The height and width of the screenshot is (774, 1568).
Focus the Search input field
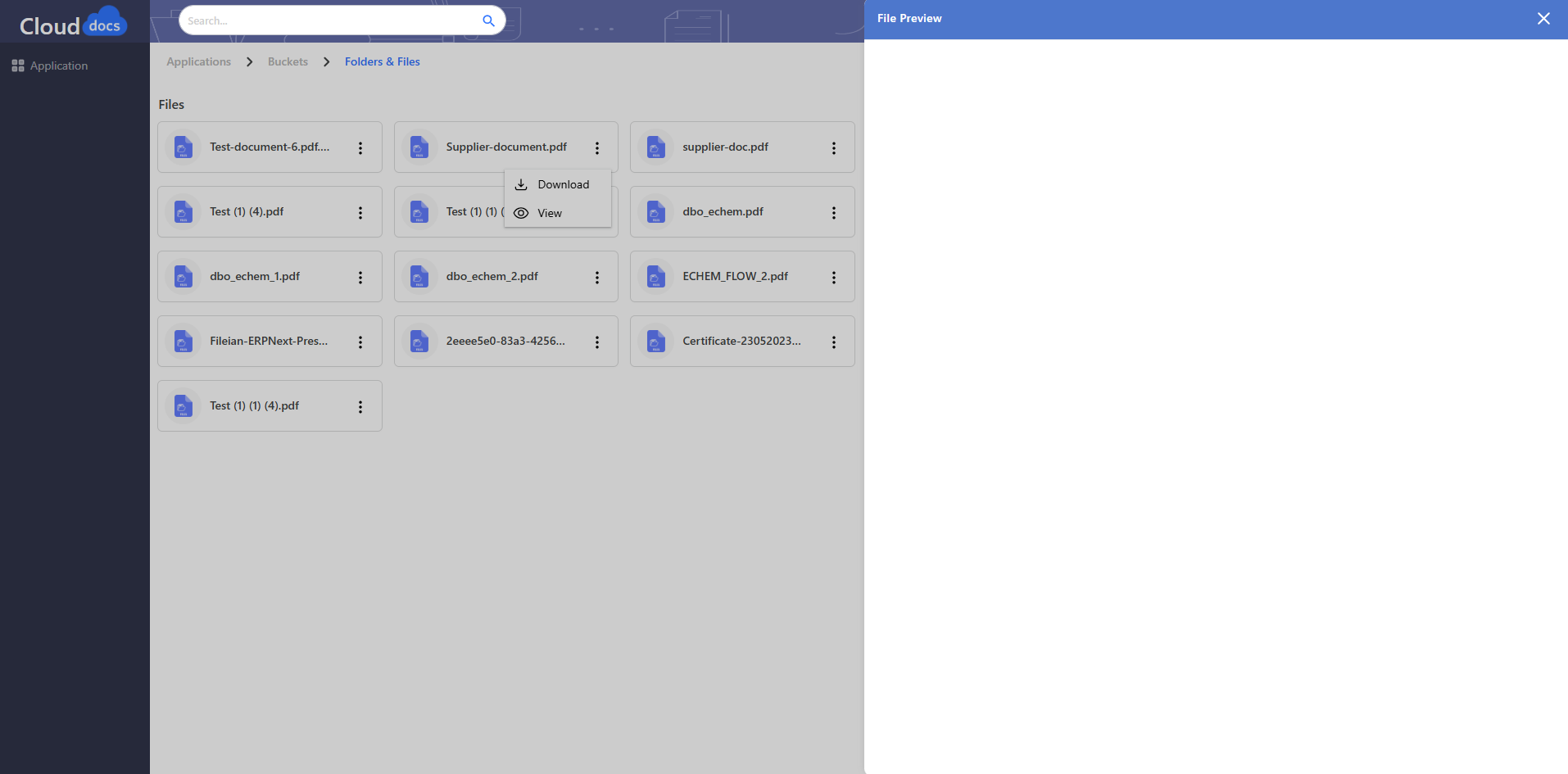pyautogui.click(x=328, y=20)
